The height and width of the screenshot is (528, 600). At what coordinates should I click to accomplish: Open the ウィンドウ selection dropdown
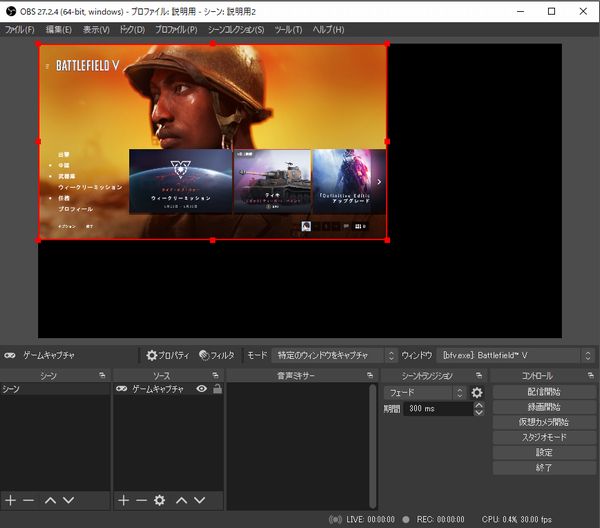(x=515, y=355)
